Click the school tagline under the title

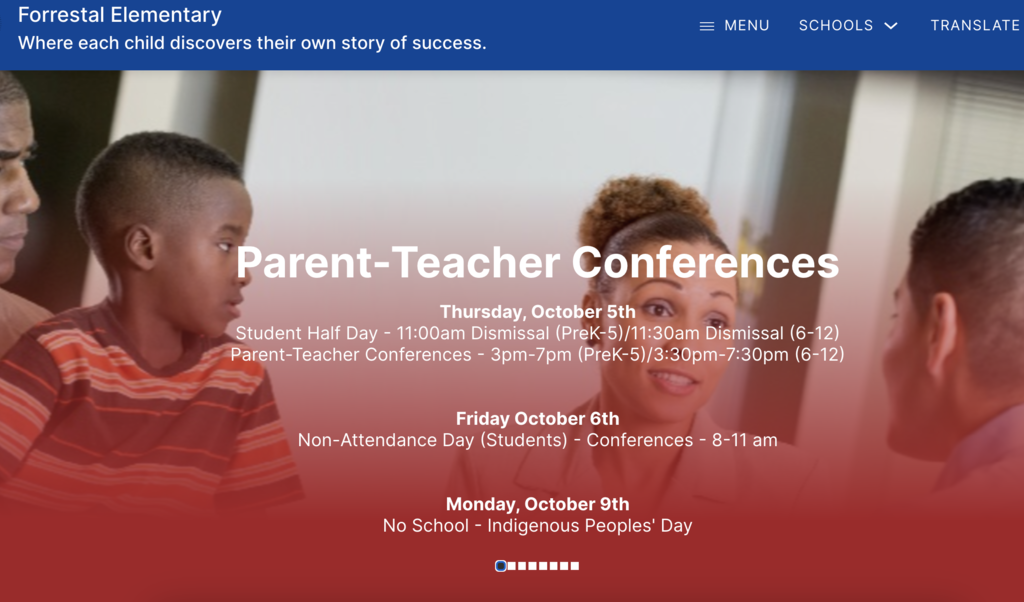[x=252, y=43]
